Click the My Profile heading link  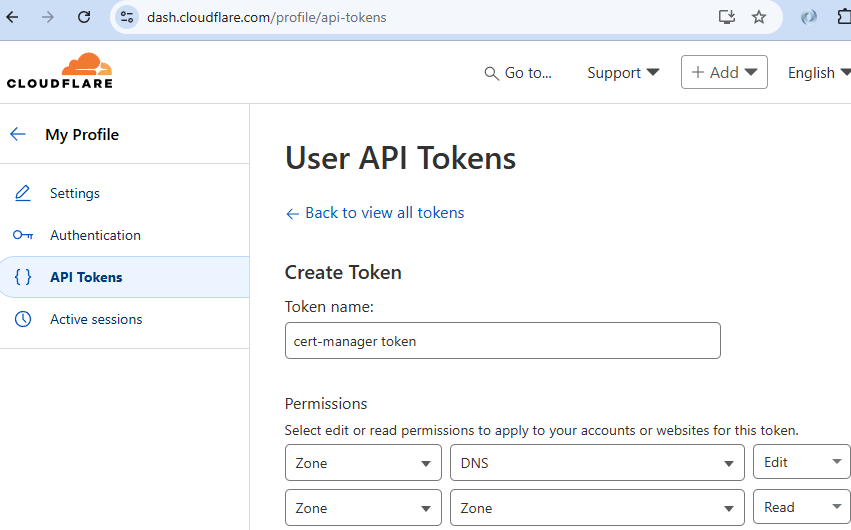pyautogui.click(x=82, y=134)
